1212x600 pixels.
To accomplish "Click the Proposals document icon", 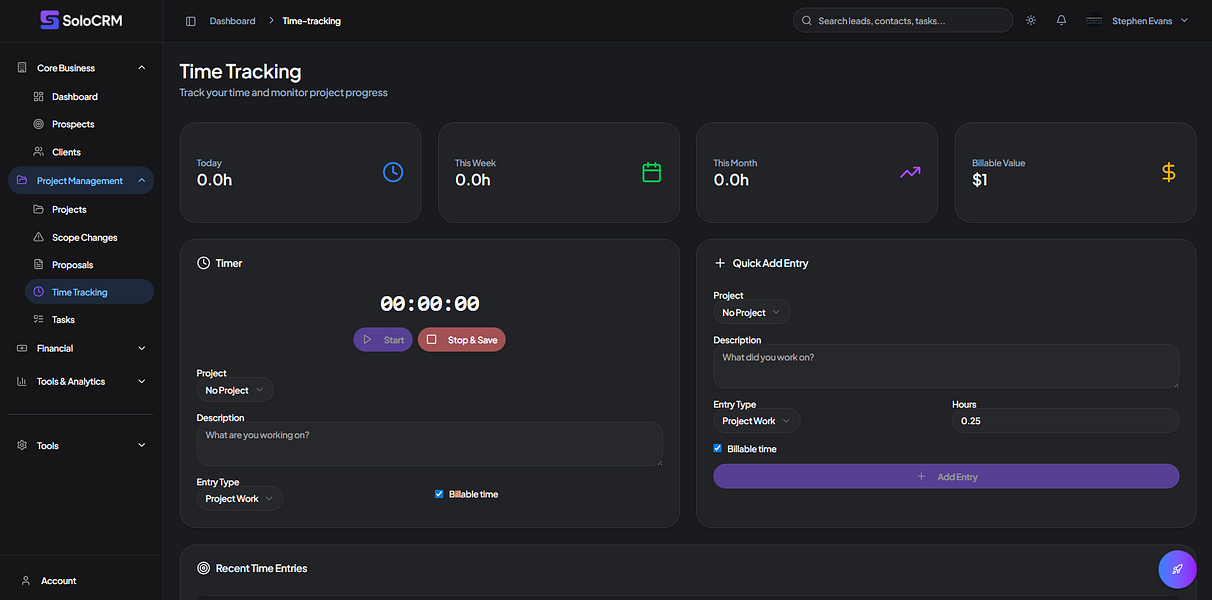I will [38, 265].
